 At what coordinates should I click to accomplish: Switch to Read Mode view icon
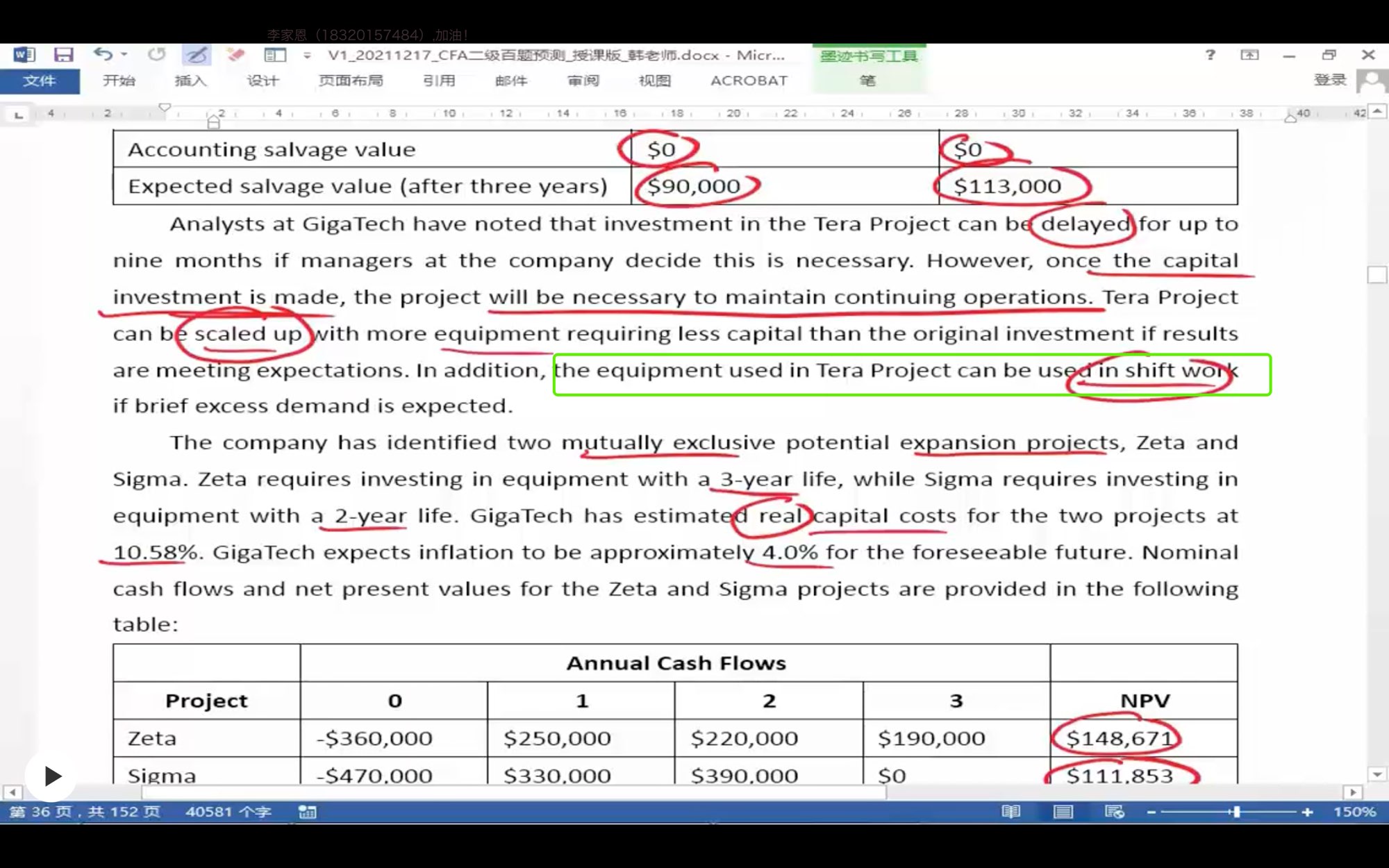pos(1010,812)
